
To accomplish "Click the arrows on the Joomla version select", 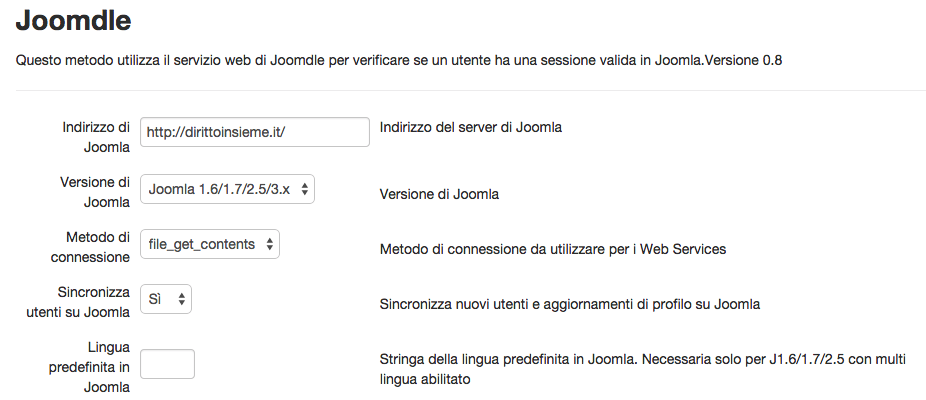I will (304, 188).
